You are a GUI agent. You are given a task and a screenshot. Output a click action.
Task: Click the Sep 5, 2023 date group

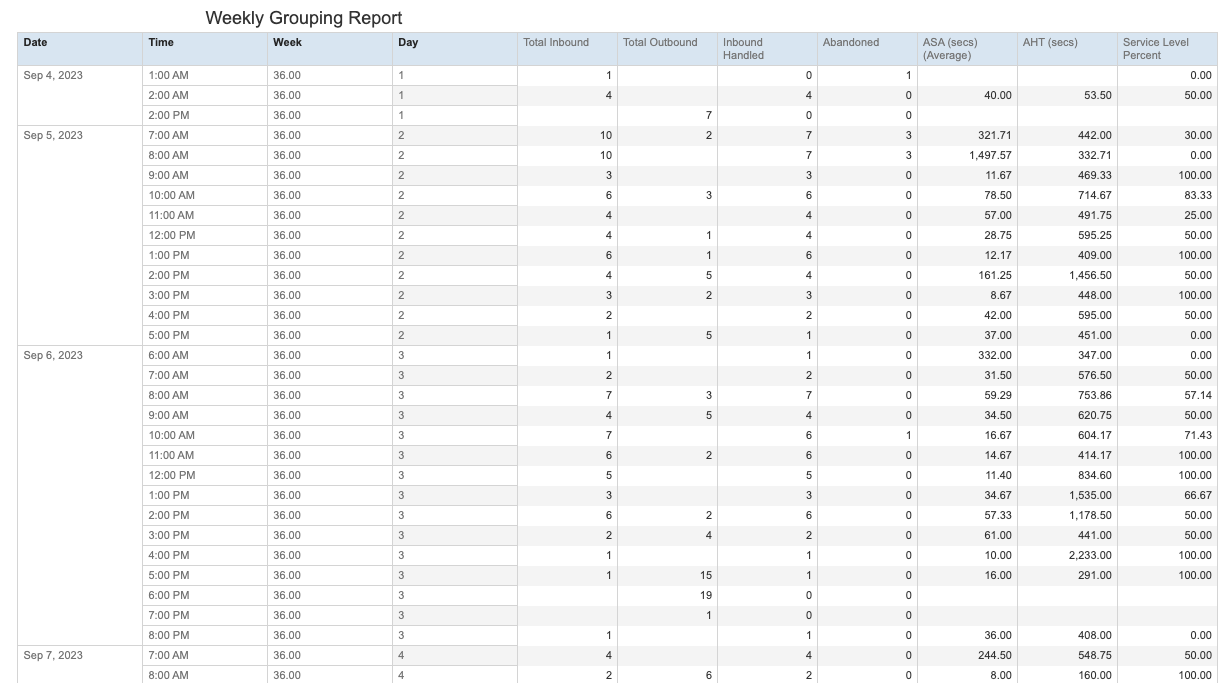point(54,136)
